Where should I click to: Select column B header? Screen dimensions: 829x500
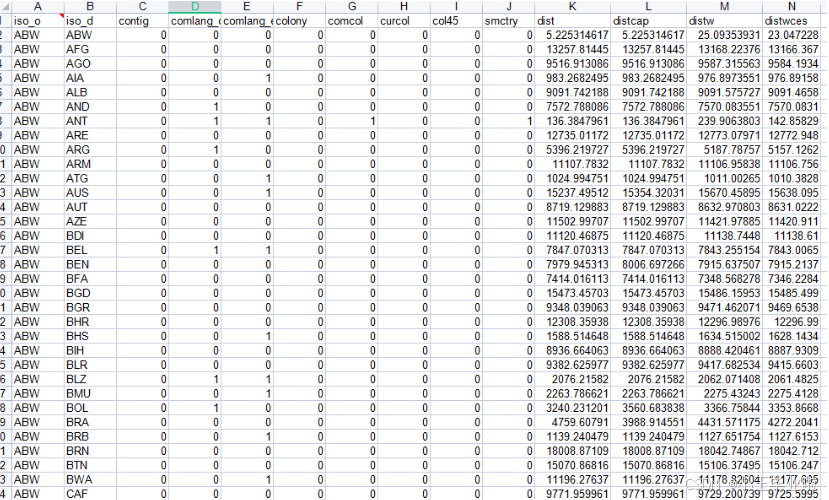coord(89,6)
